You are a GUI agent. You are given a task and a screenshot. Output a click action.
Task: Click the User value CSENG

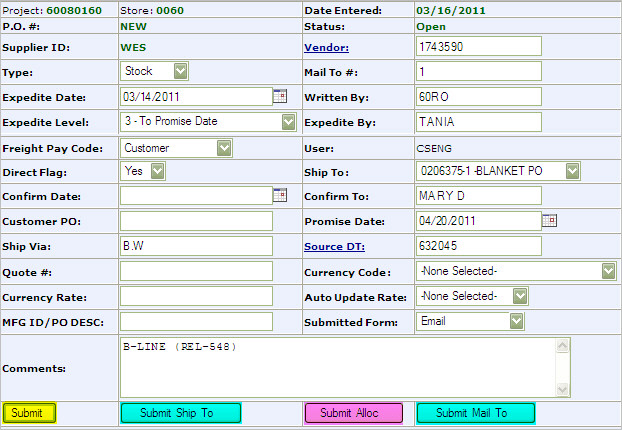[434, 148]
